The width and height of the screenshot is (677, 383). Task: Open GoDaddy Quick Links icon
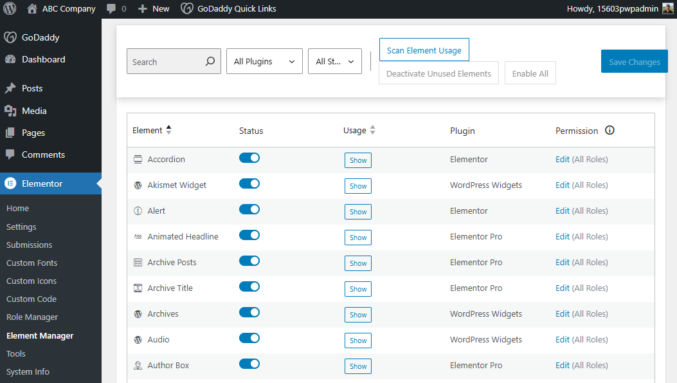click(x=187, y=9)
